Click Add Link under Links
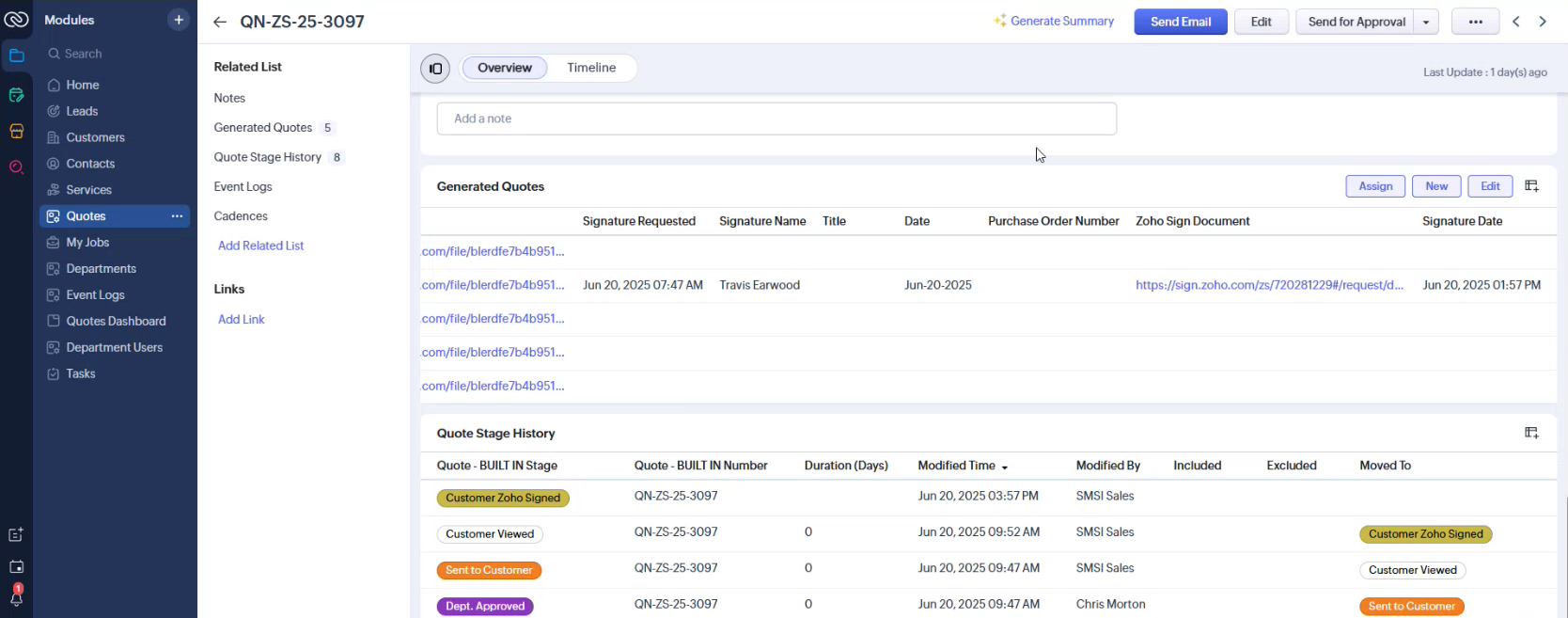This screenshot has width=1568, height=618. coord(241,320)
